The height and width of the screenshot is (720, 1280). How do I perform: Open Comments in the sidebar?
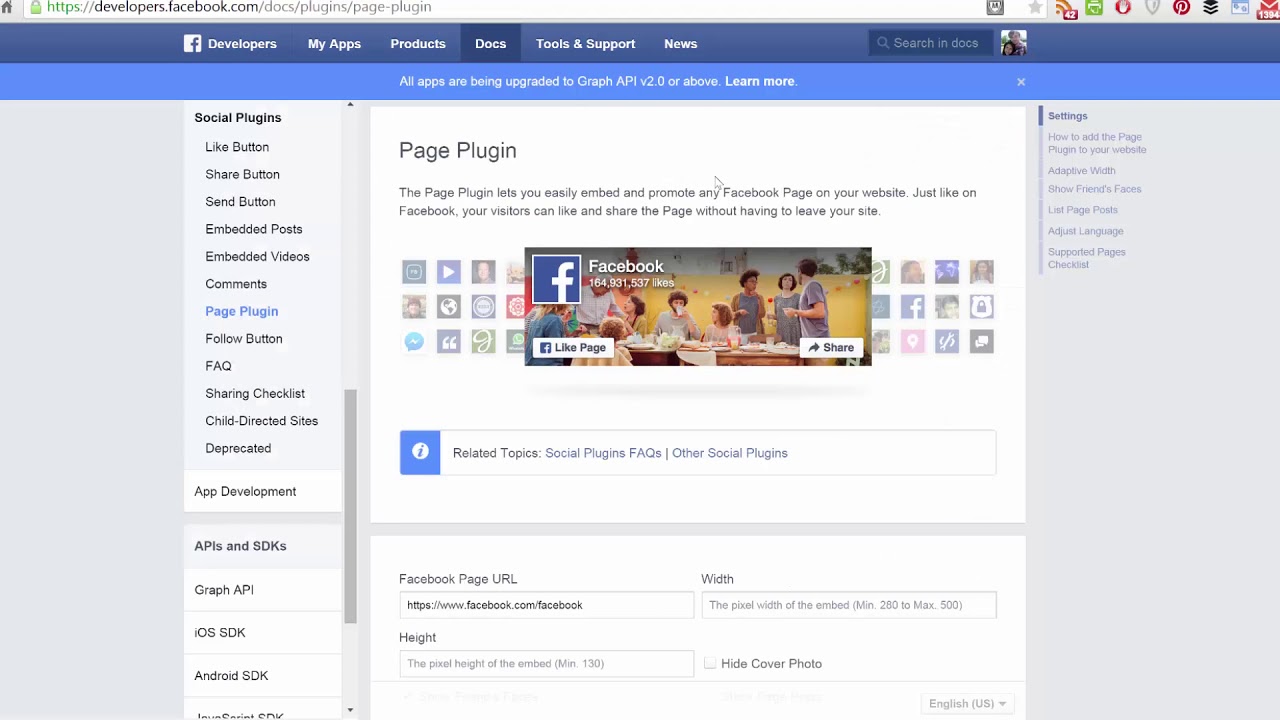(x=235, y=284)
